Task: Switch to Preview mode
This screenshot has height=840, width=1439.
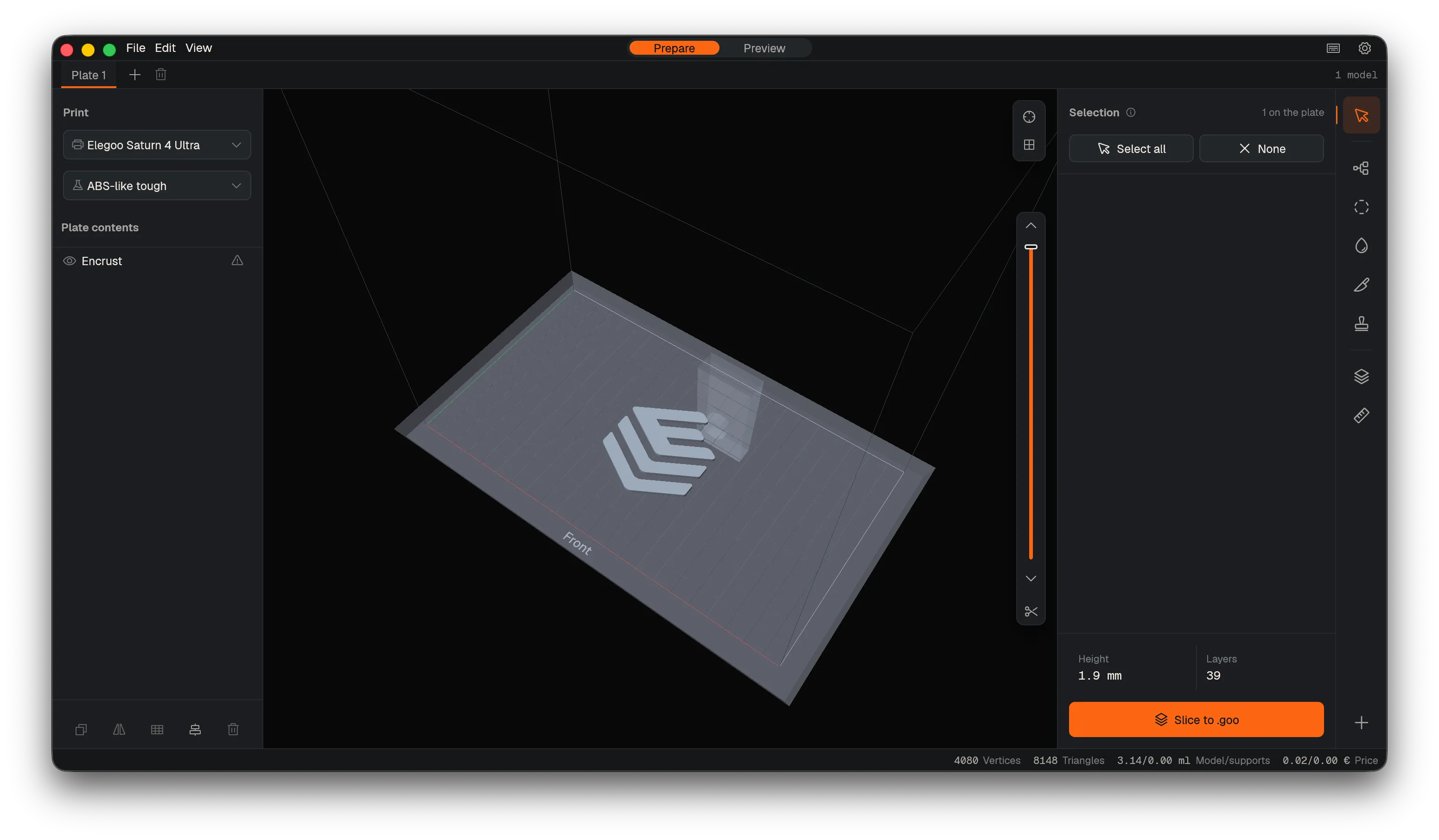Action: [x=764, y=48]
